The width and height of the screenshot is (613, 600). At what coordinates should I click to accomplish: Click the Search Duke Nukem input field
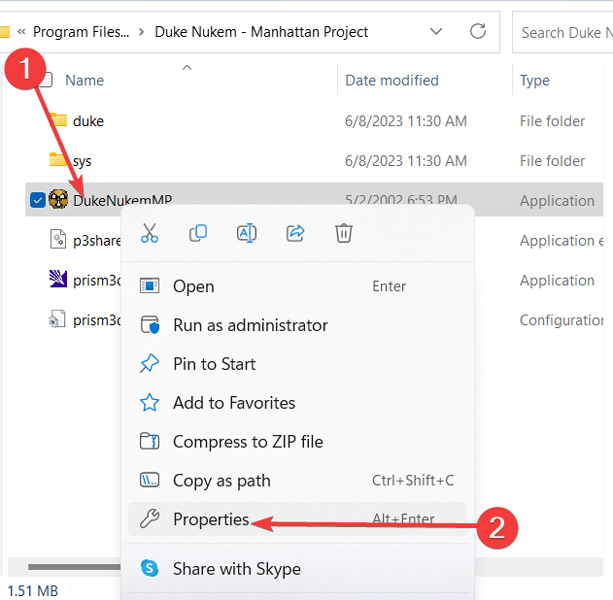pos(563,32)
